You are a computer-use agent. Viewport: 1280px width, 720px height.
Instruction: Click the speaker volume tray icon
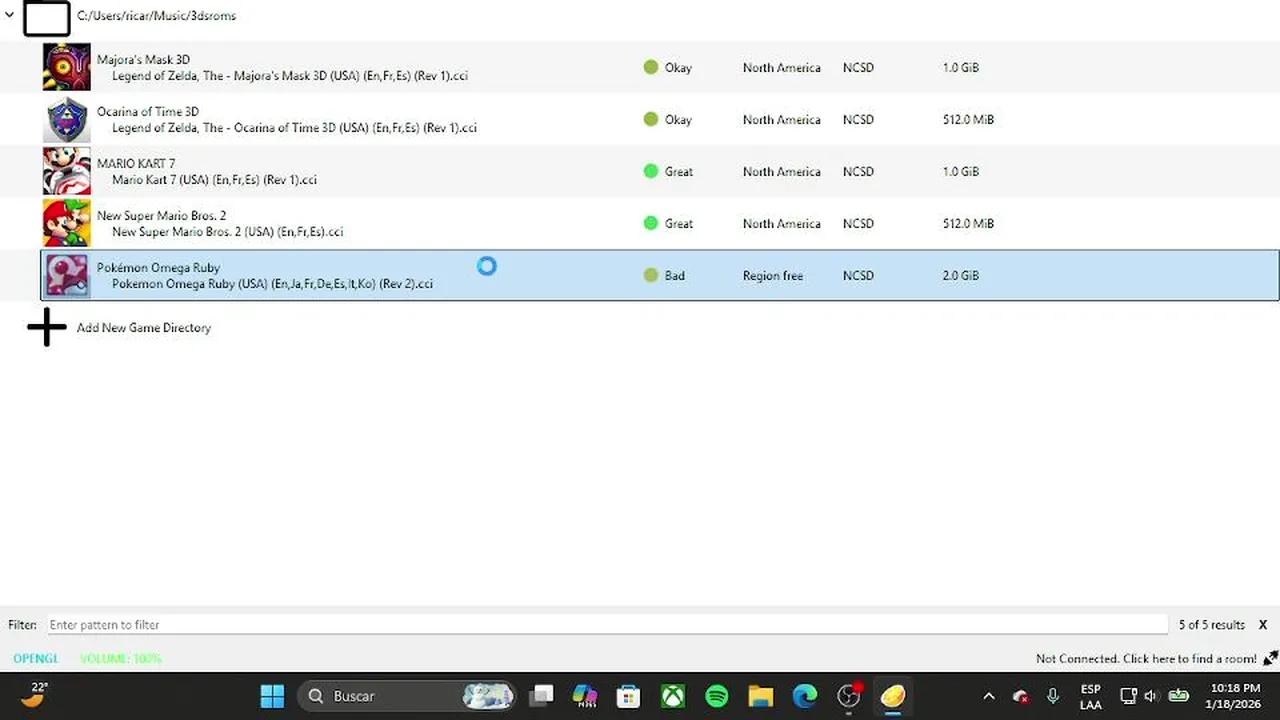pos(1150,696)
